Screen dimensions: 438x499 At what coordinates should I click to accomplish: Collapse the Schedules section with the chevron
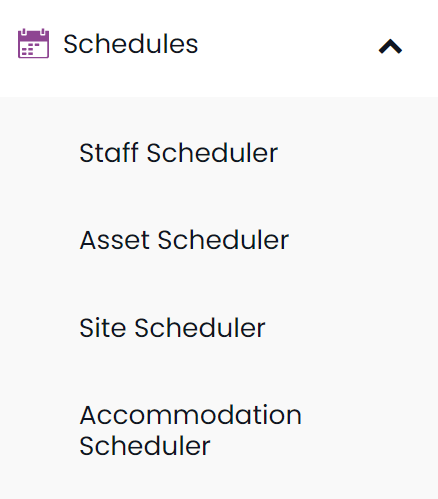[390, 46]
